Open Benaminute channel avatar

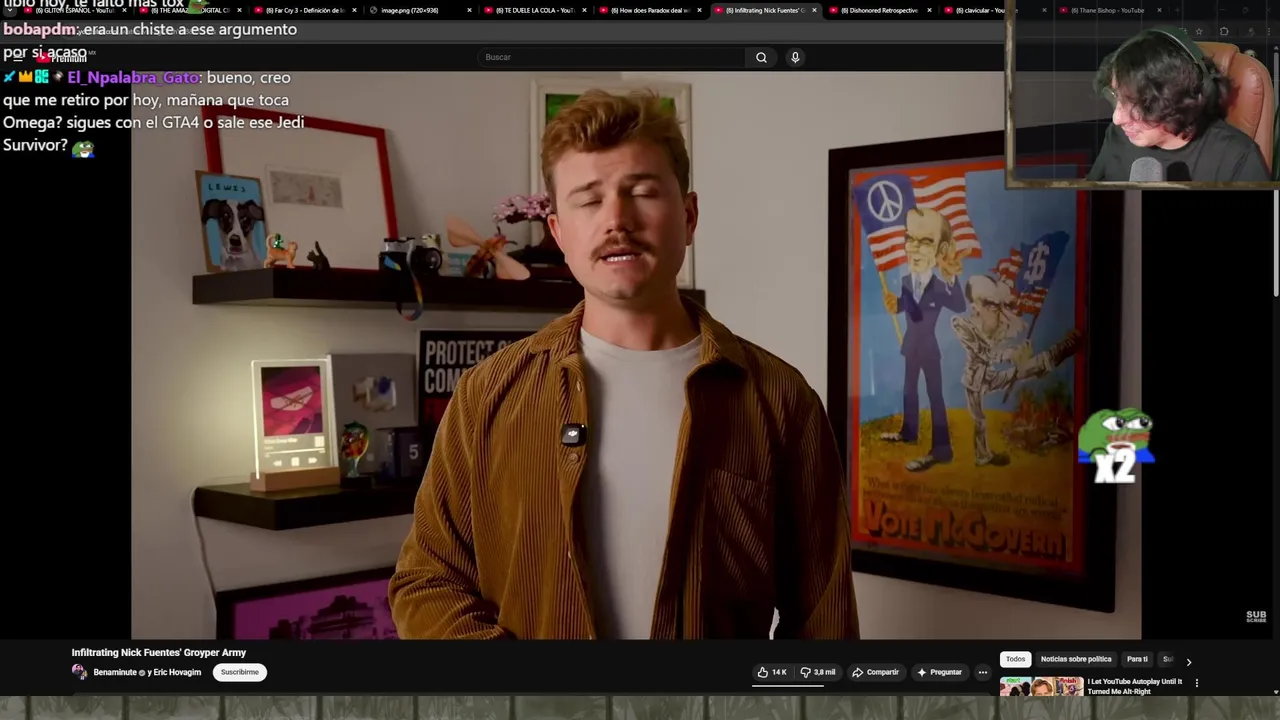79,672
